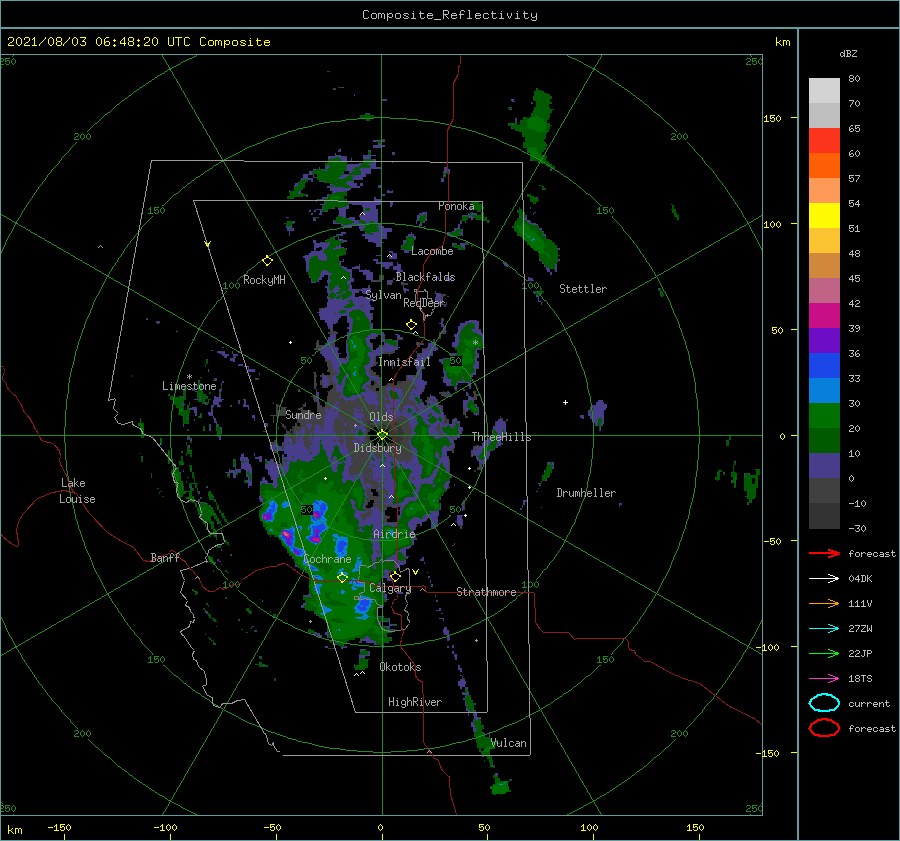
Task: Click the dBZ legend heading
Action: (x=848, y=53)
